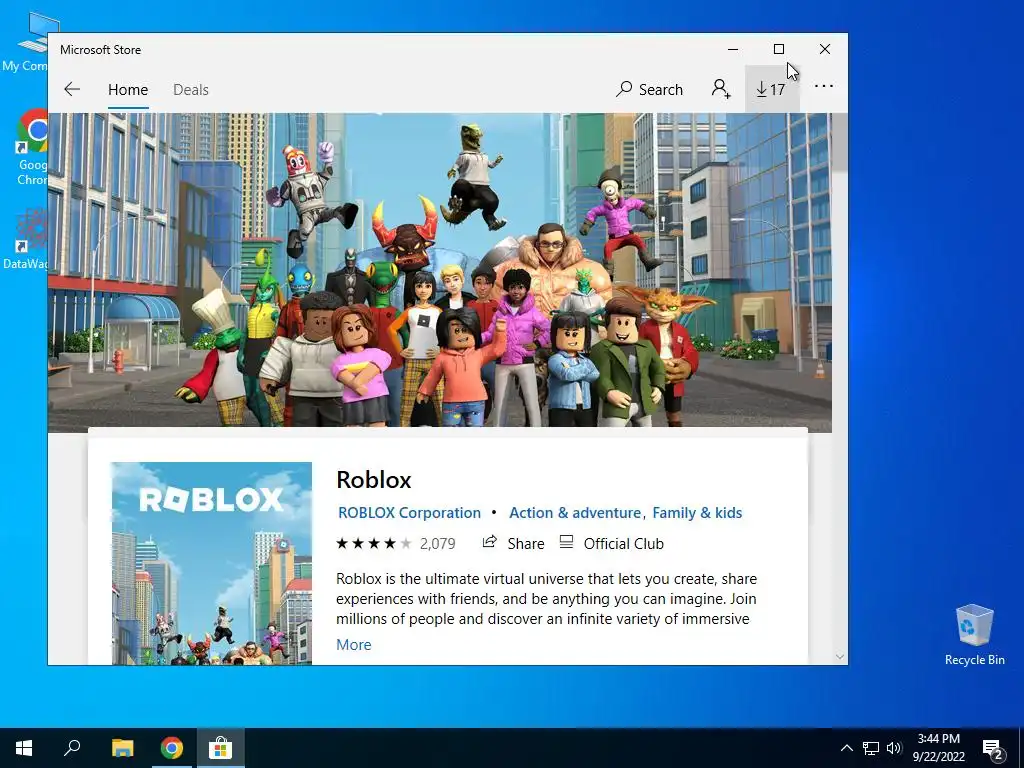Go back with the Store back arrow
The image size is (1024, 768).
tap(72, 89)
